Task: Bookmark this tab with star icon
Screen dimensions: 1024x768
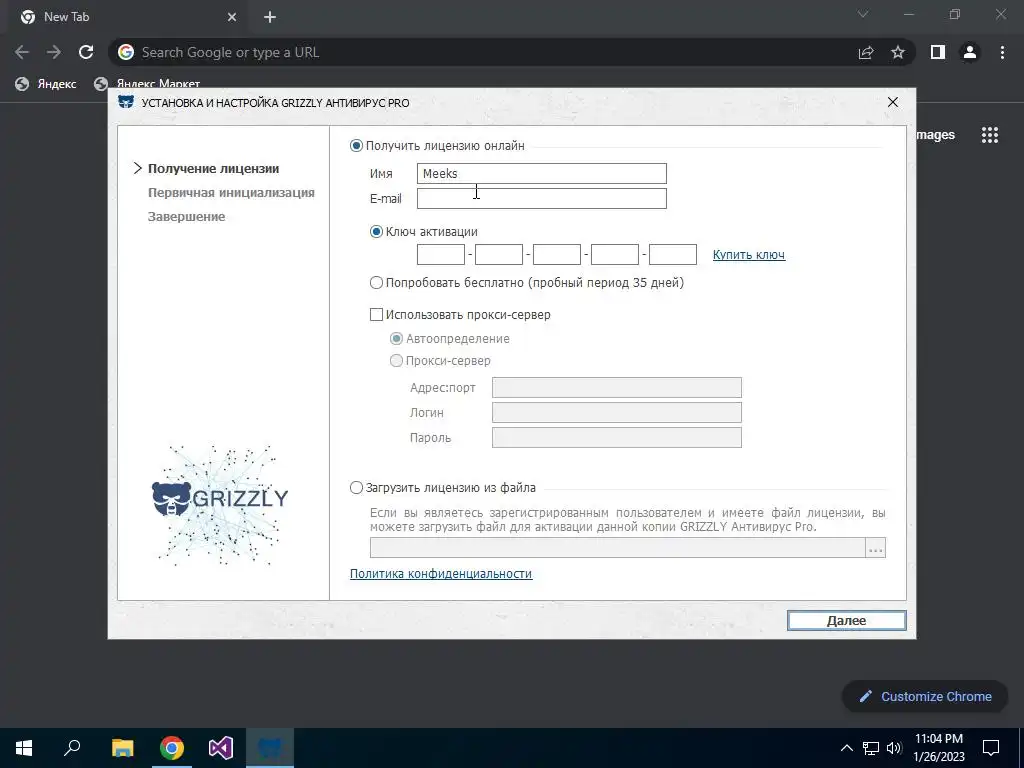Action: coord(898,52)
